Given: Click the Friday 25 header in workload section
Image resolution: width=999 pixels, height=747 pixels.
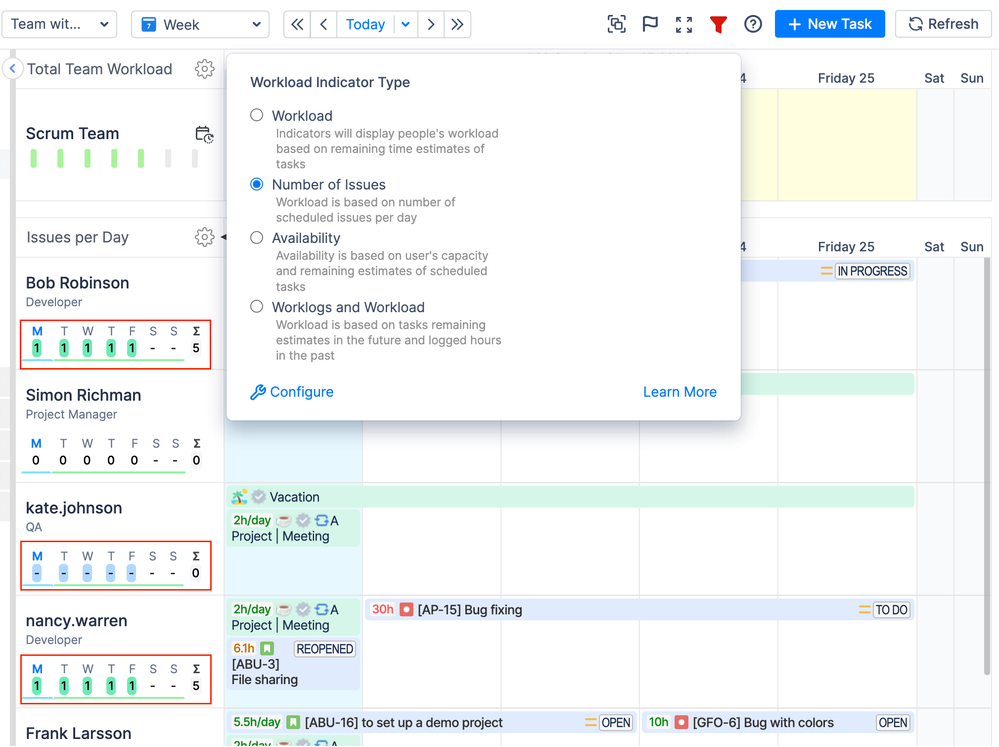Looking at the screenshot, I should [845, 78].
